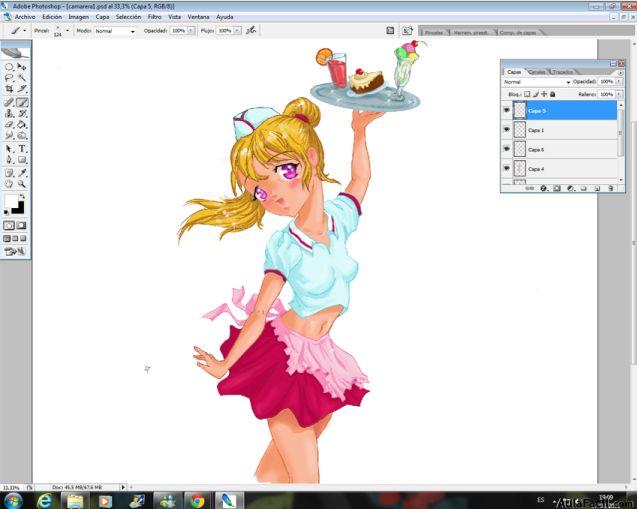
Task: Open layer Relleno slider arrow
Action: [x=619, y=94]
